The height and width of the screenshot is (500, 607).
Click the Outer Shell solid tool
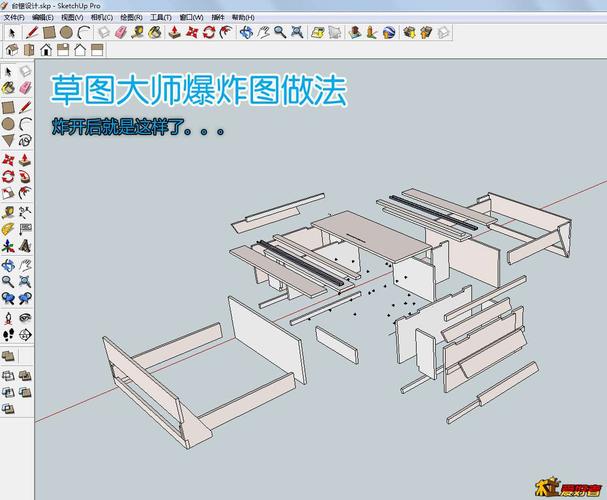[8, 356]
